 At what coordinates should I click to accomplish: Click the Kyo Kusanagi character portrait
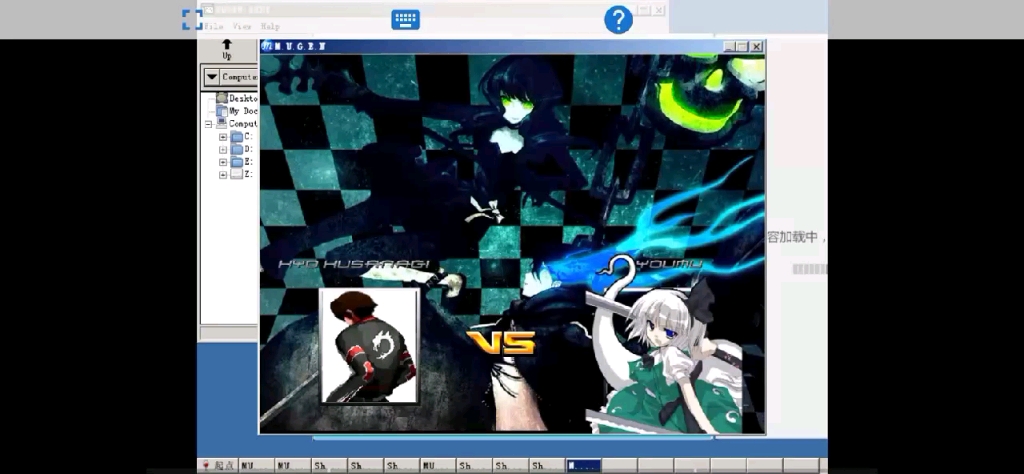pyautogui.click(x=369, y=346)
